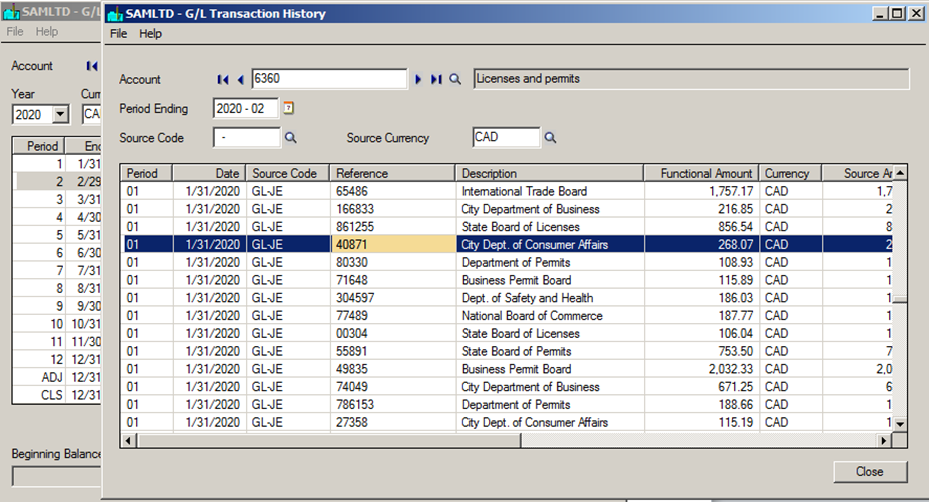Viewport: 929px width, 502px height.
Task: Select Department of Permits row 80330
Action: pyautogui.click(x=508, y=262)
